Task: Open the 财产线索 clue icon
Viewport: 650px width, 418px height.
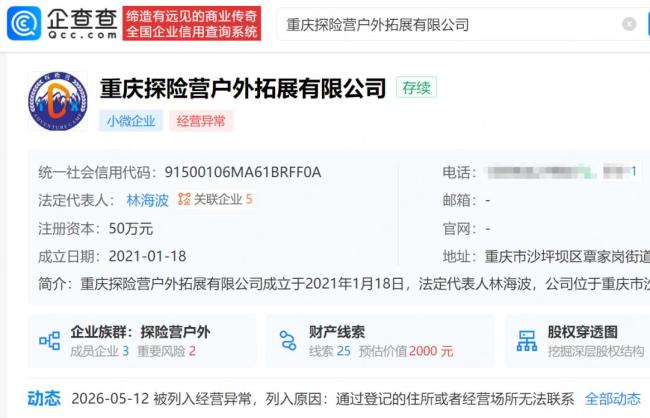Action: [x=288, y=340]
